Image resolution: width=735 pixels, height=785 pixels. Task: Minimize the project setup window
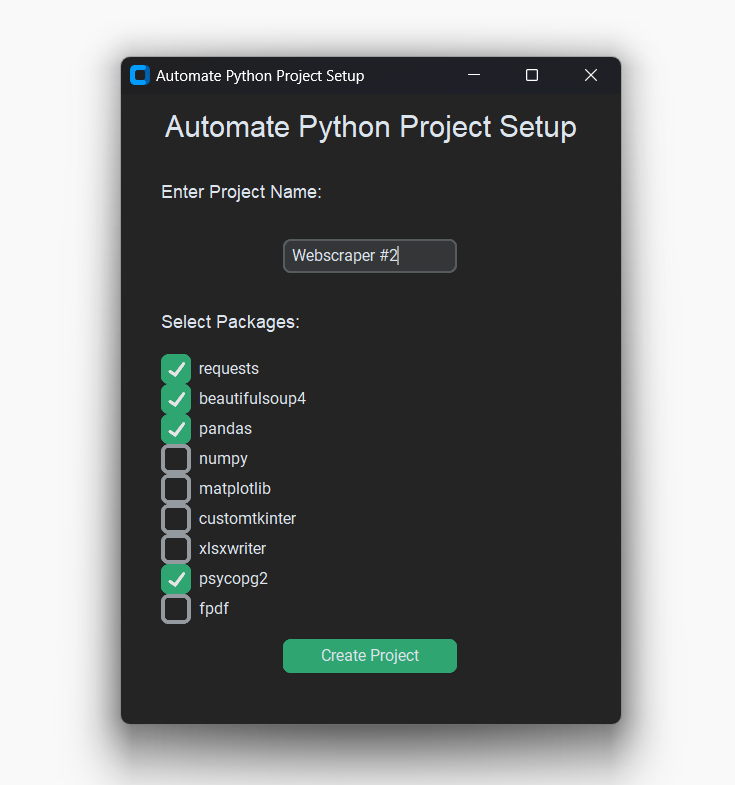pos(474,76)
